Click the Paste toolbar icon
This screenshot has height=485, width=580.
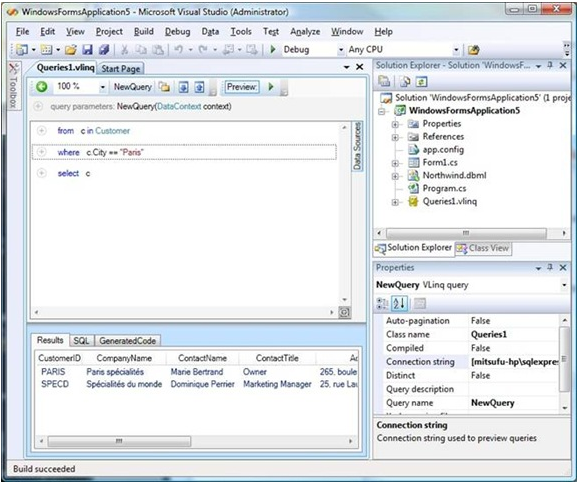158,50
